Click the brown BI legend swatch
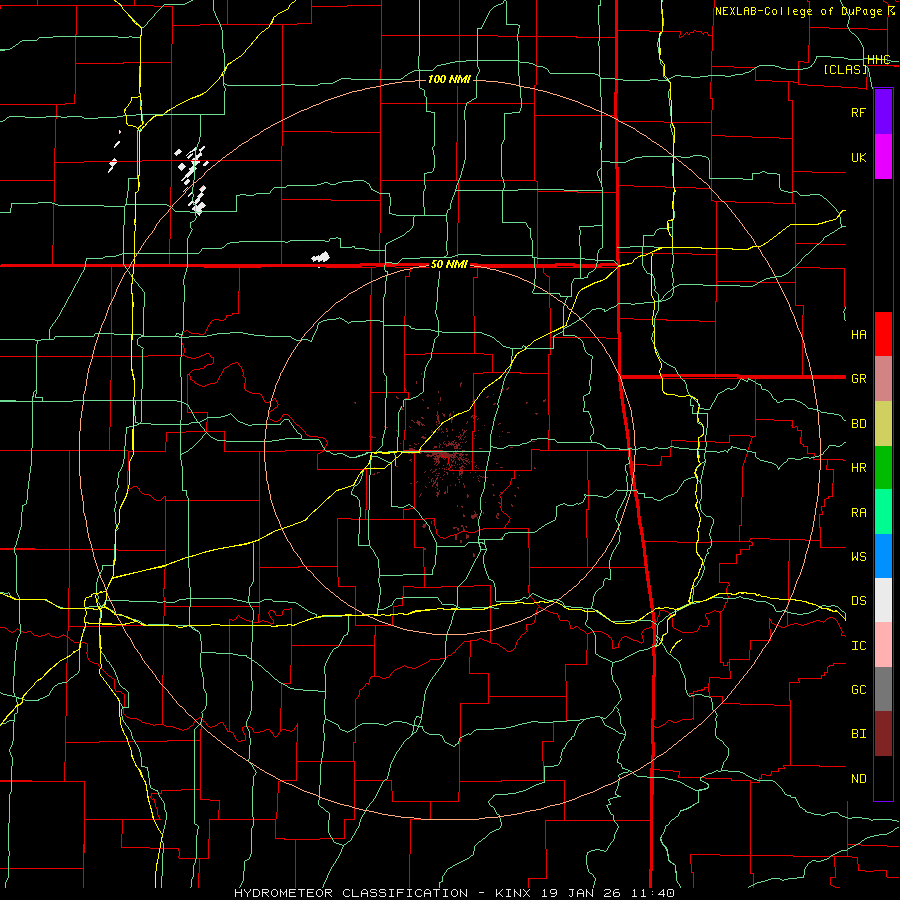900x900 pixels. 883,734
